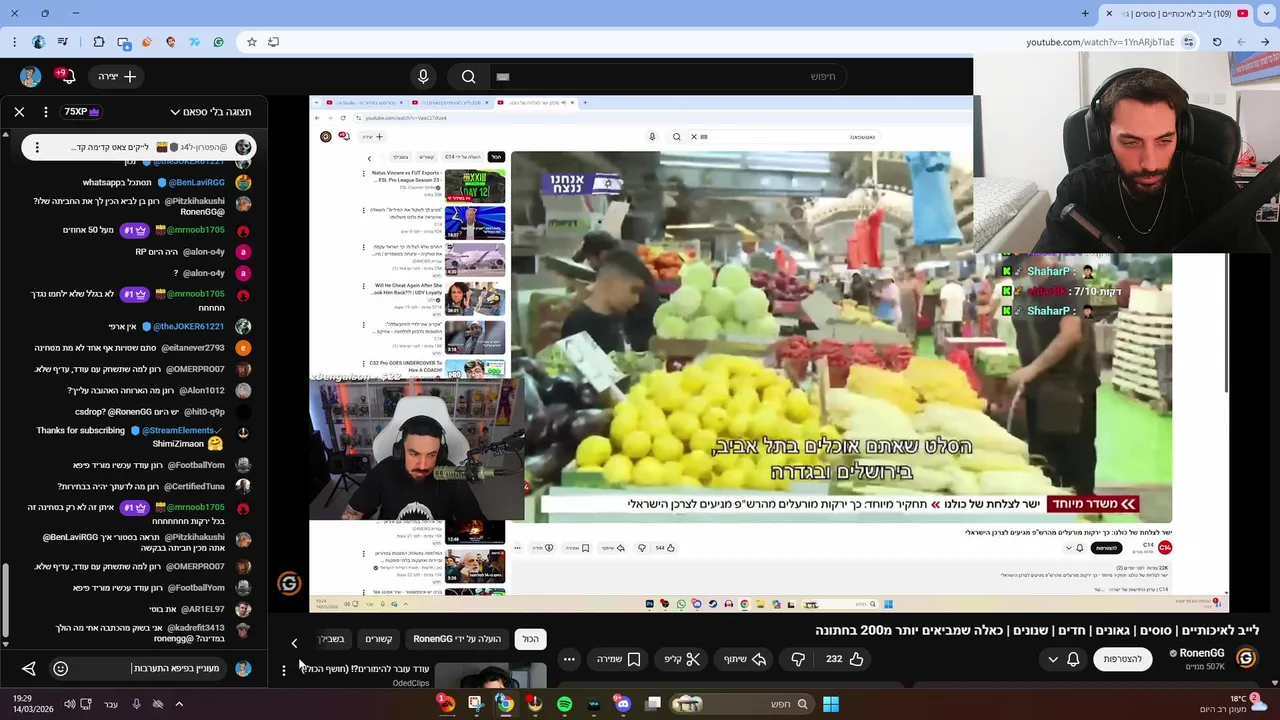Open Discord from the taskbar
1280x720 pixels.
pyautogui.click(x=623, y=704)
